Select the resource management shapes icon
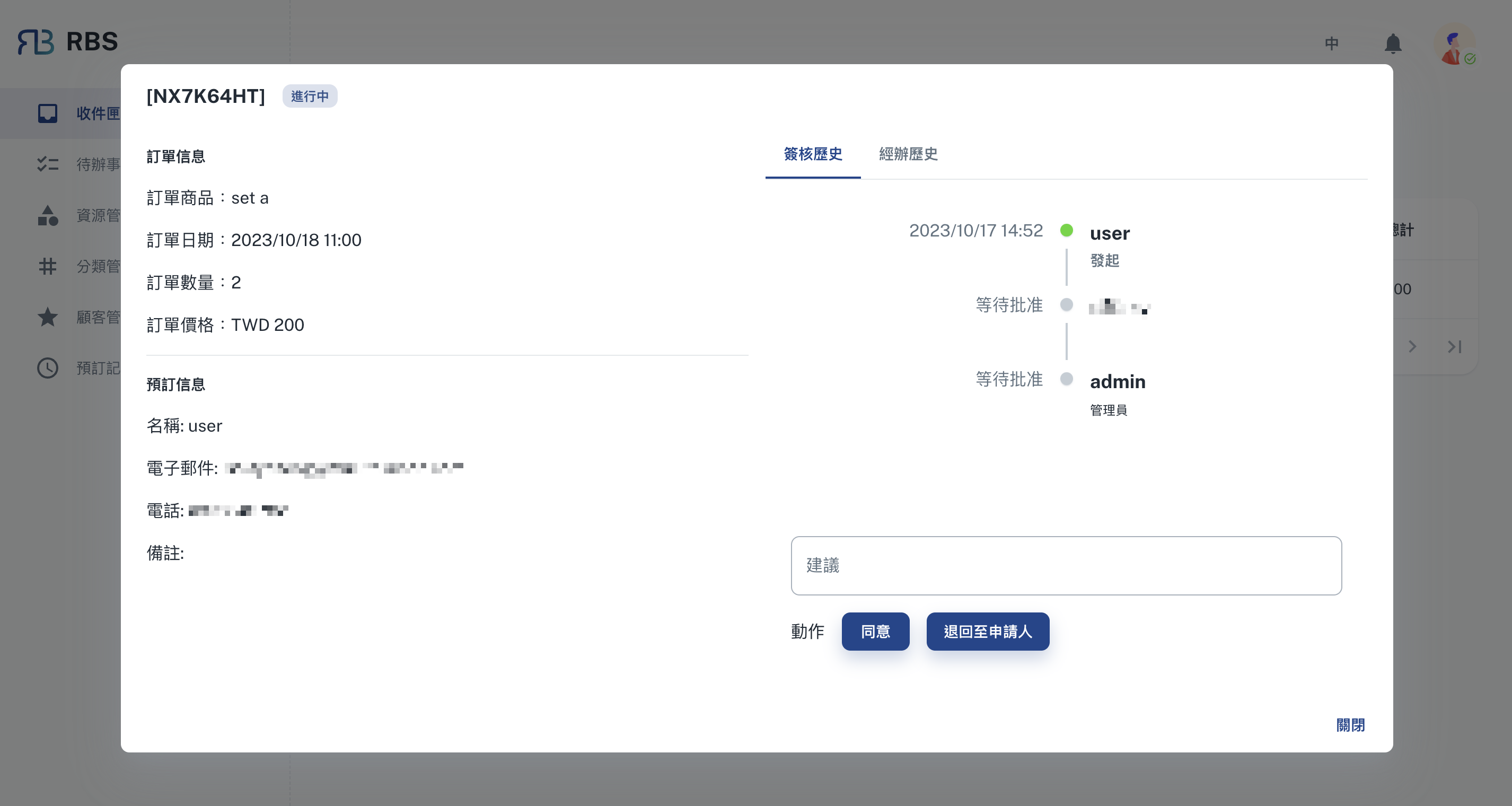 click(x=48, y=215)
